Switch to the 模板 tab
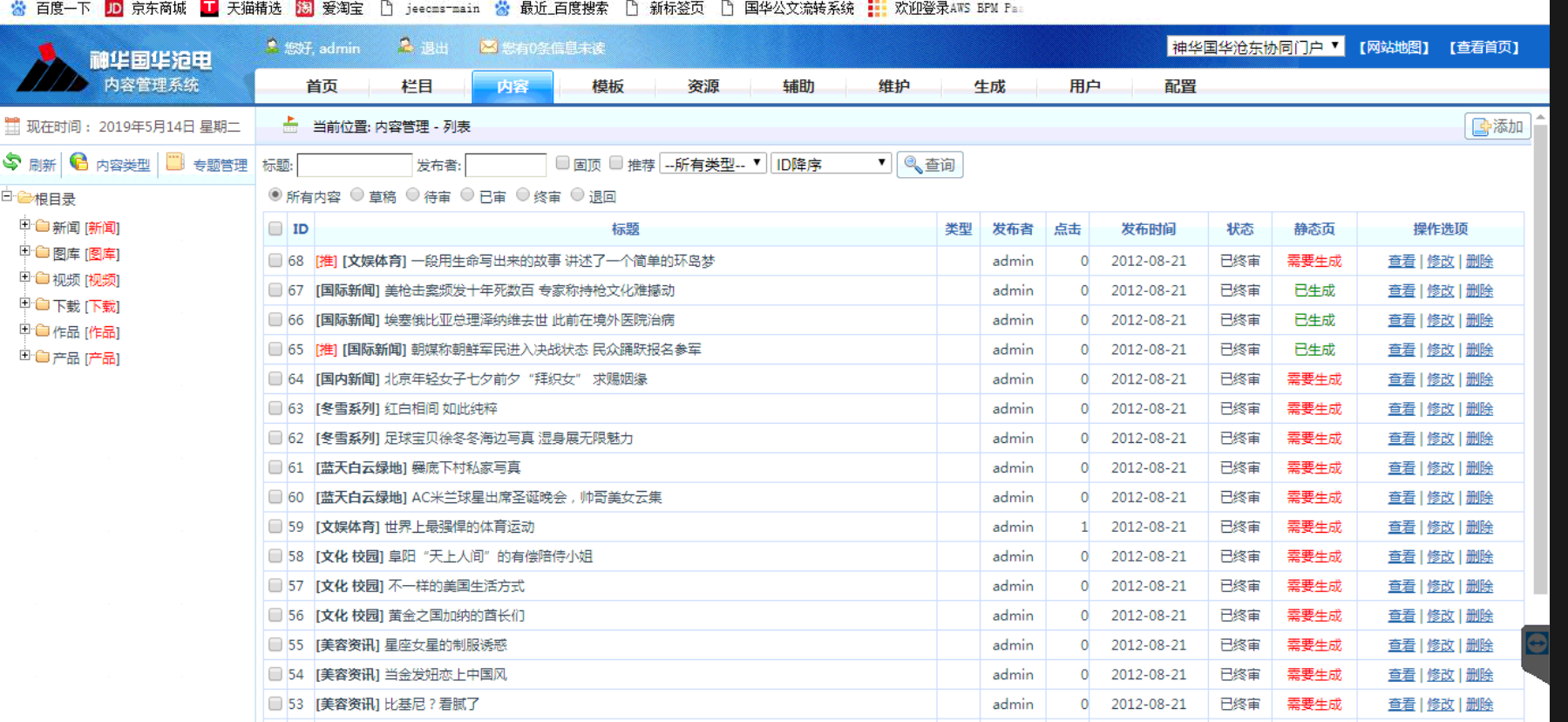 point(608,86)
